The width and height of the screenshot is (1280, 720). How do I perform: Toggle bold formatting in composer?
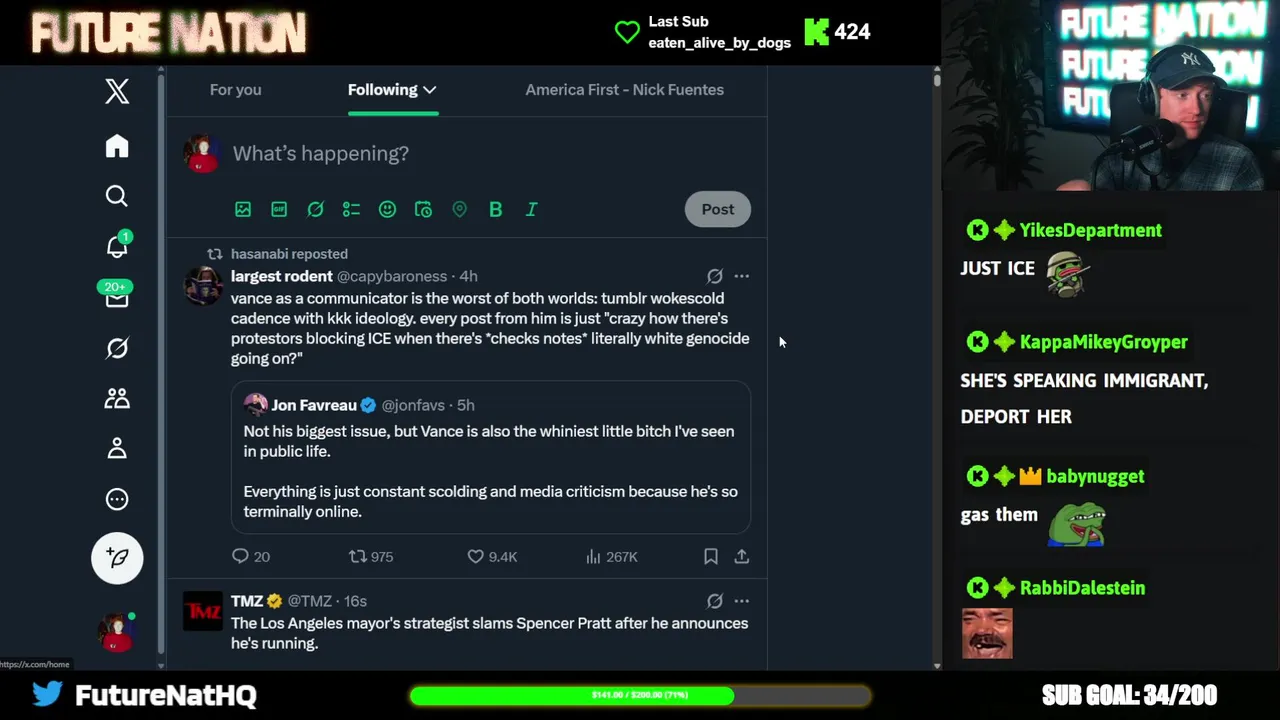495,209
